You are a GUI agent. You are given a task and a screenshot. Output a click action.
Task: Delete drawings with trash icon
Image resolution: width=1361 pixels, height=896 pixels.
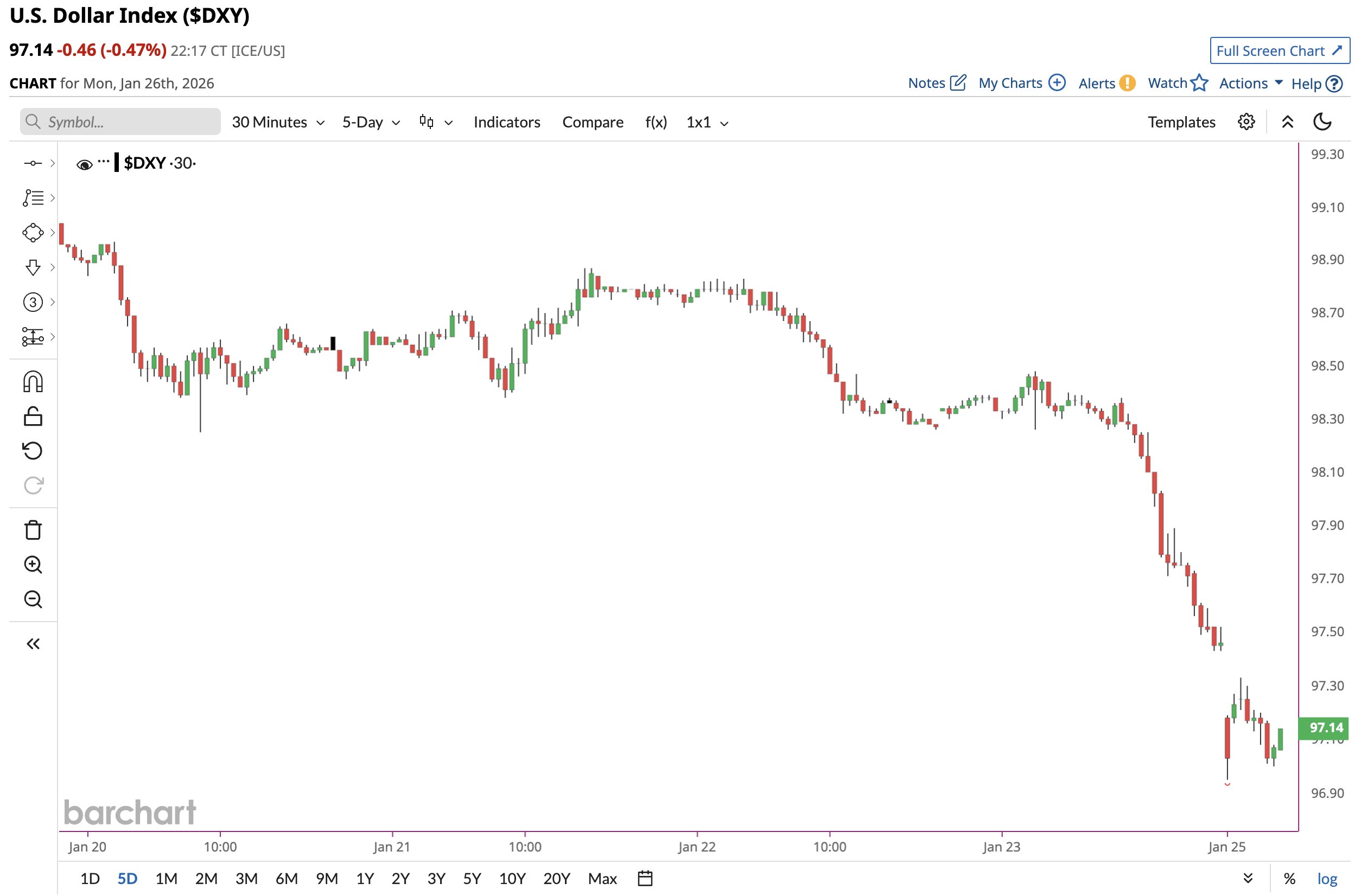click(33, 530)
